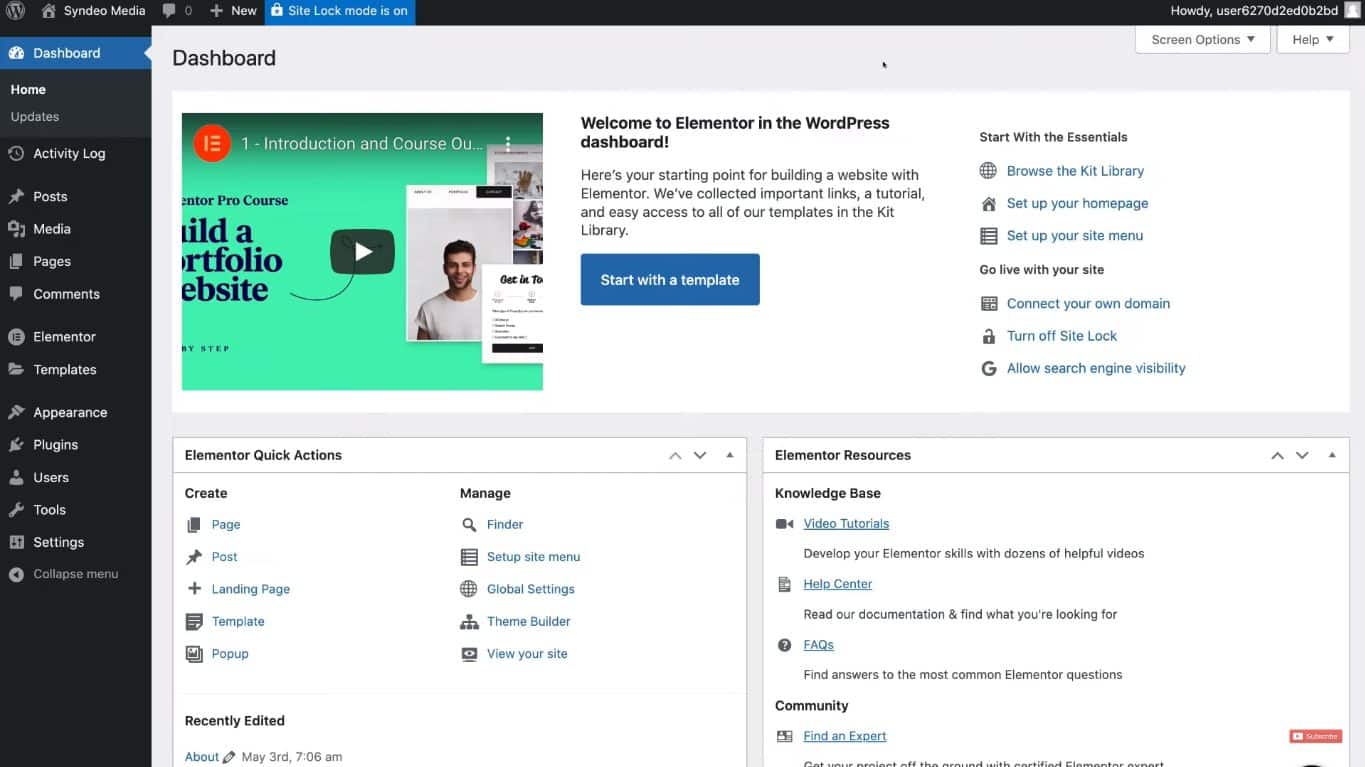Open Video Tutorials link
Screen dimensions: 1365x767
tap(846, 524)
